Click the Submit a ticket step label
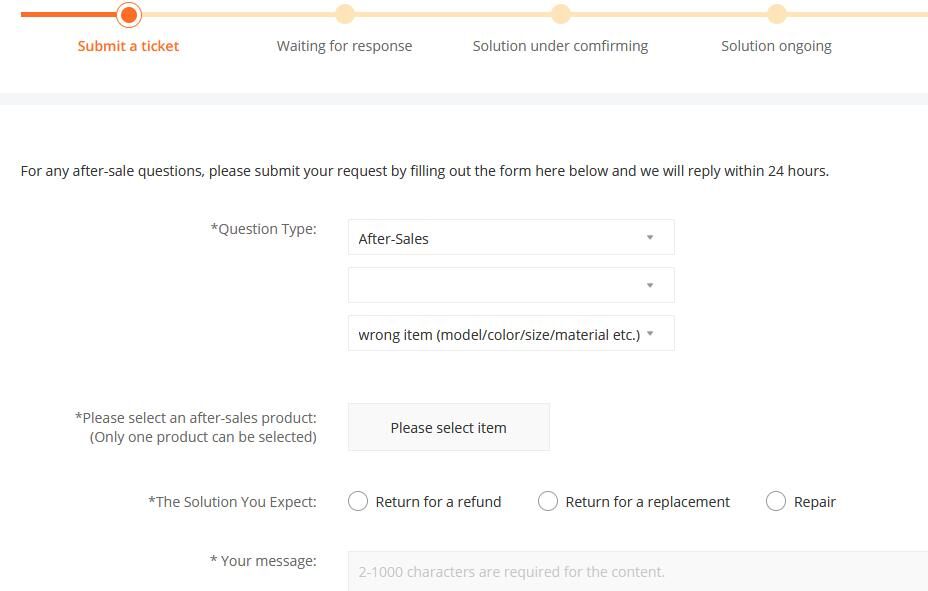The image size is (928, 591). 128,46
